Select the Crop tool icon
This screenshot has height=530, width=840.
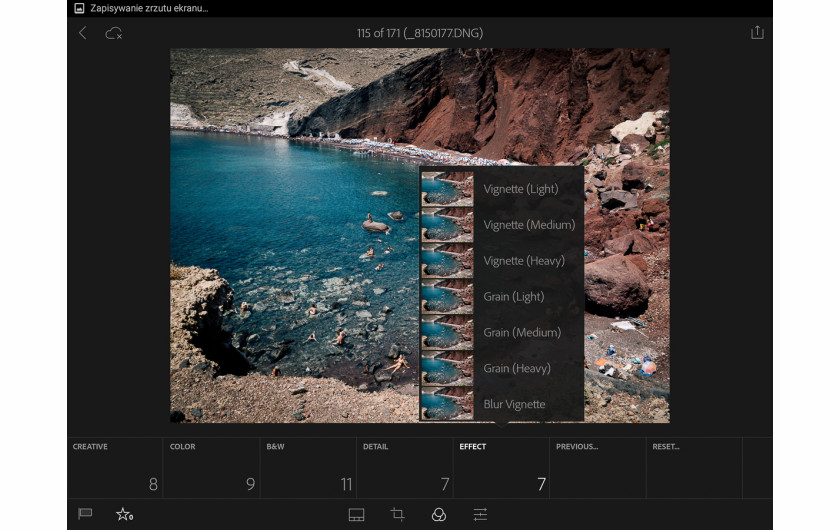coord(398,514)
